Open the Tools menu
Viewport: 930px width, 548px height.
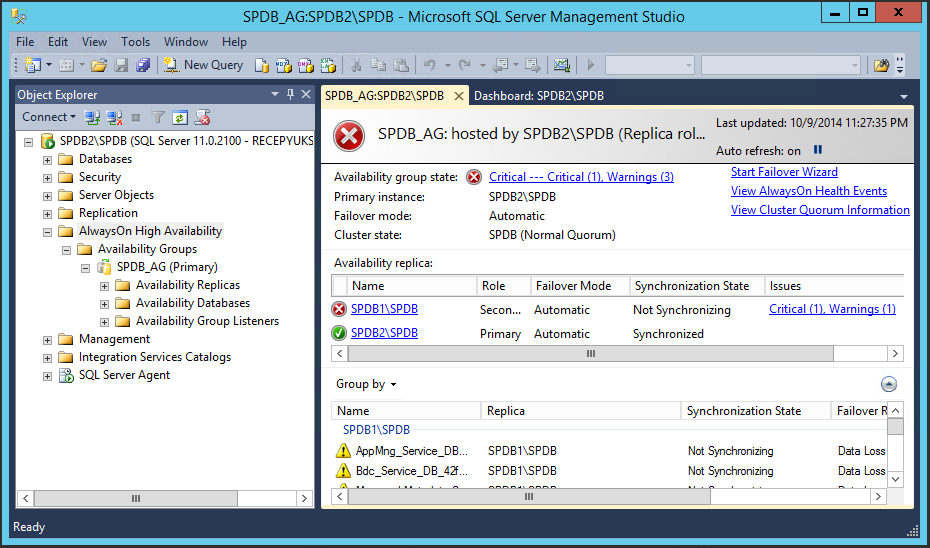[136, 42]
